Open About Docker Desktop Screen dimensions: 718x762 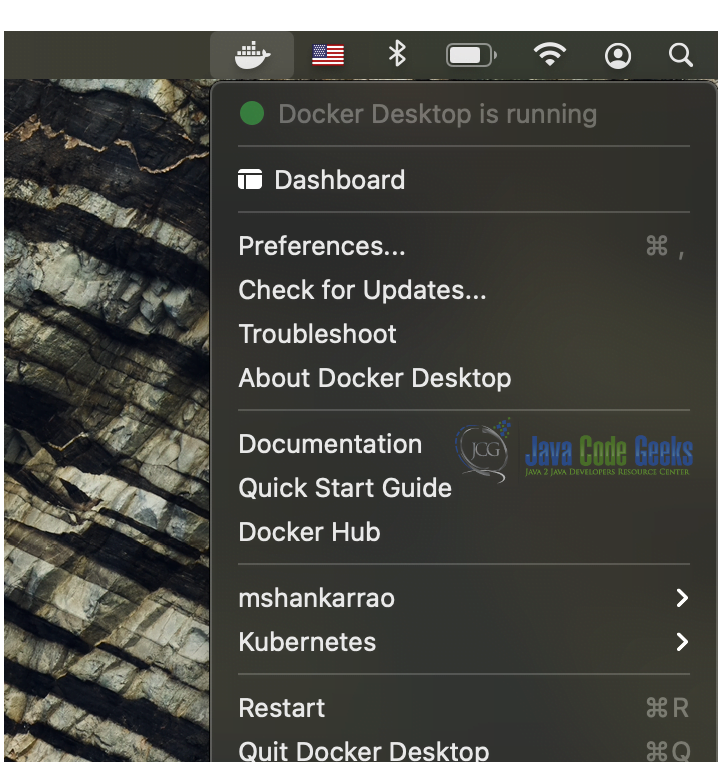[464, 378]
